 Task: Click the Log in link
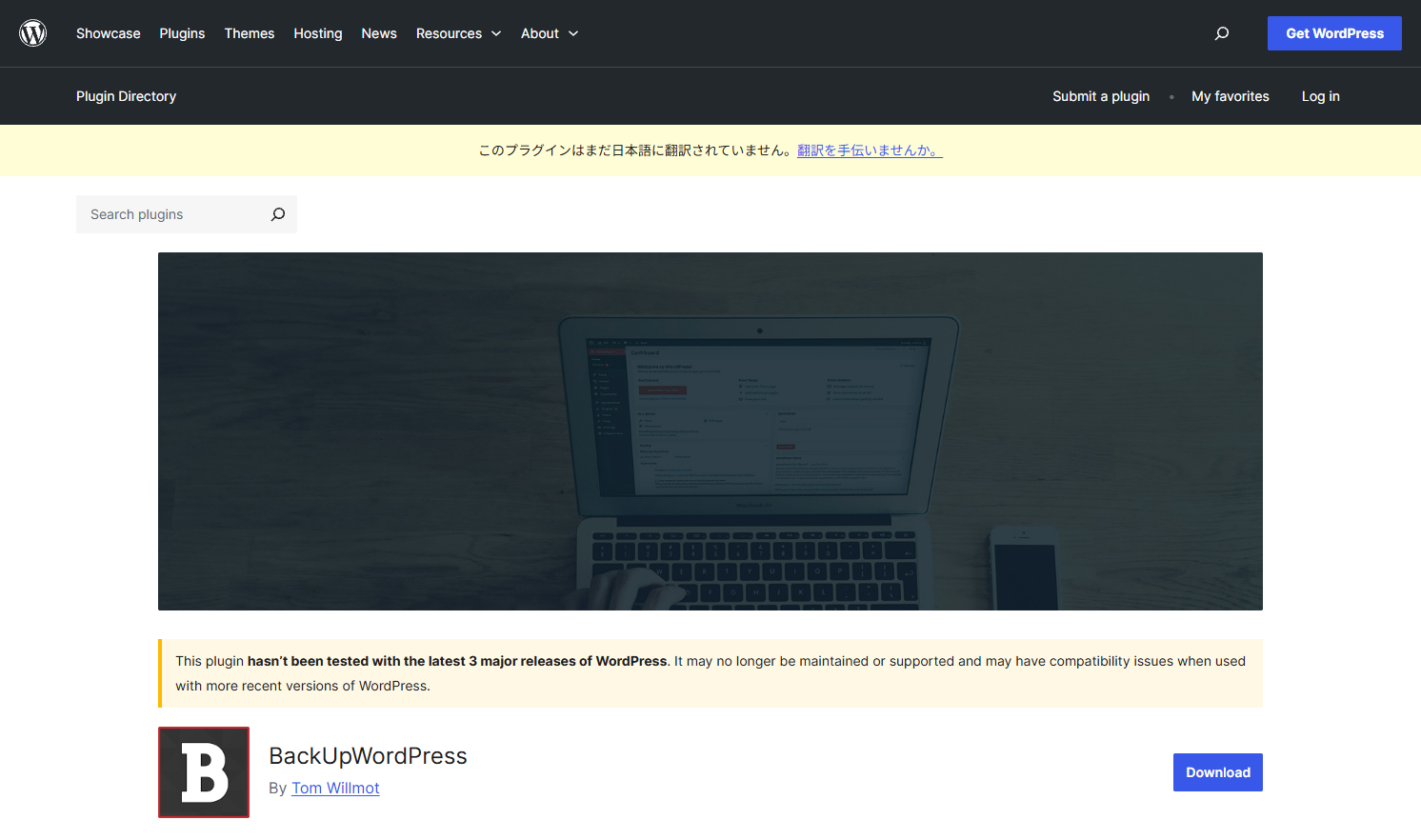(1321, 96)
